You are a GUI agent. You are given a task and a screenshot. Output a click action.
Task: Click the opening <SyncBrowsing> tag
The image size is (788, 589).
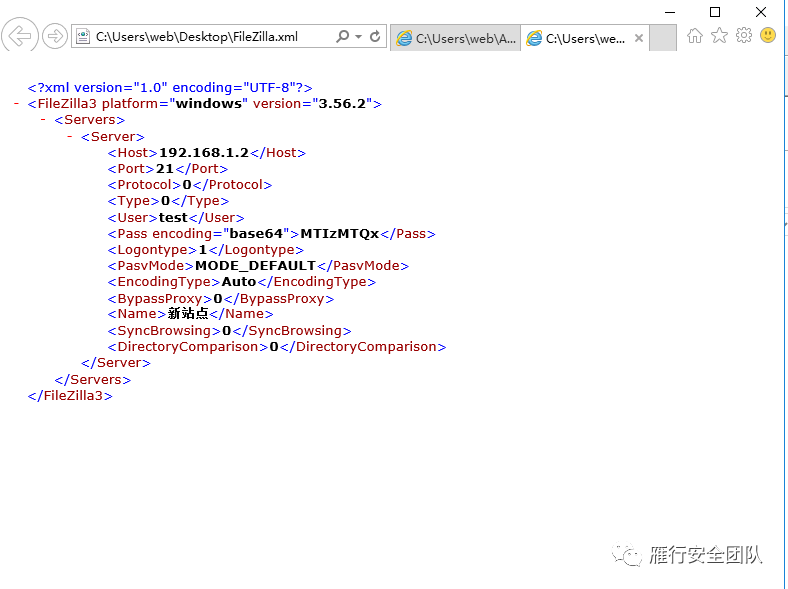click(x=164, y=331)
